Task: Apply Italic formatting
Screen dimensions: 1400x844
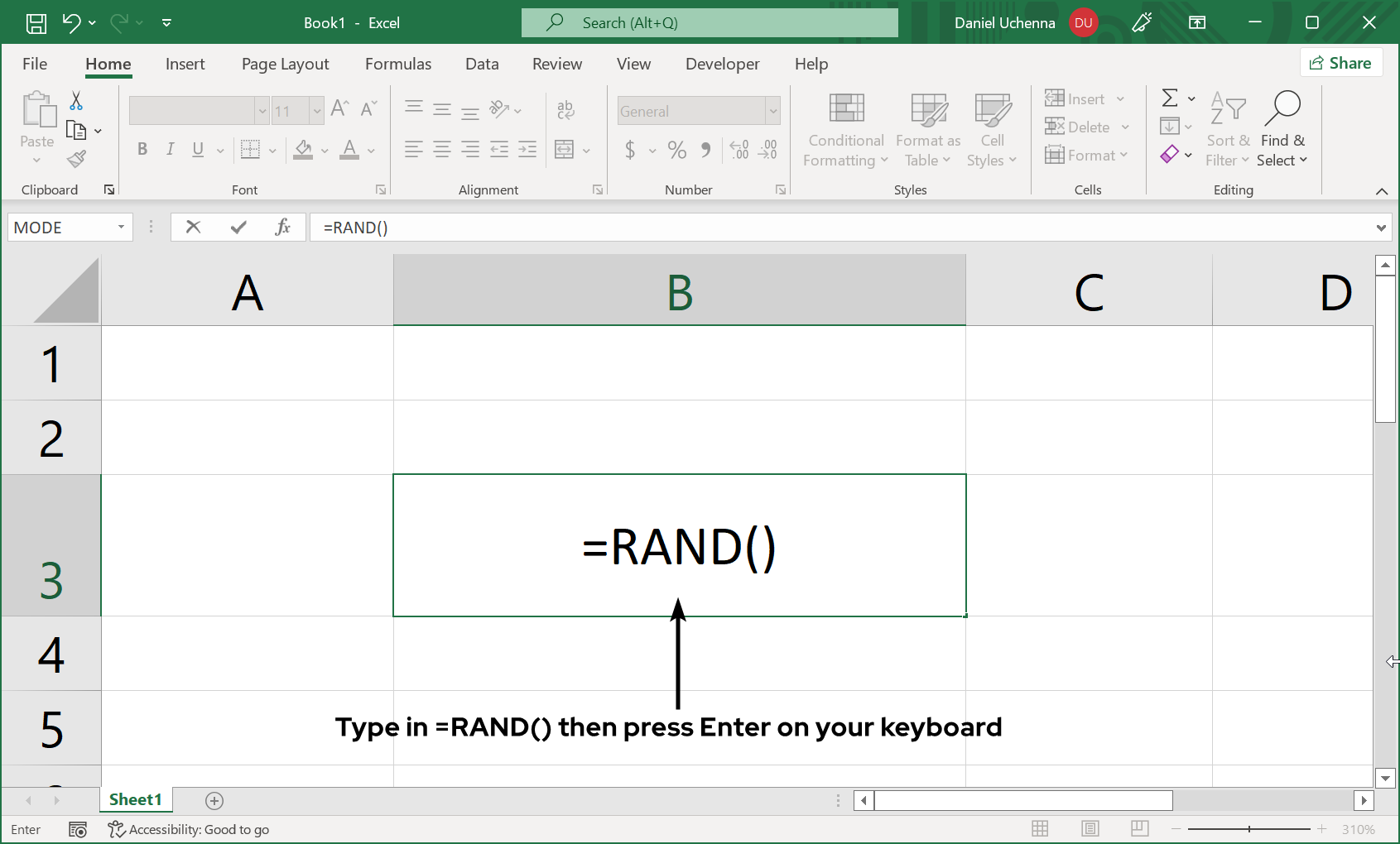Action: click(170, 150)
